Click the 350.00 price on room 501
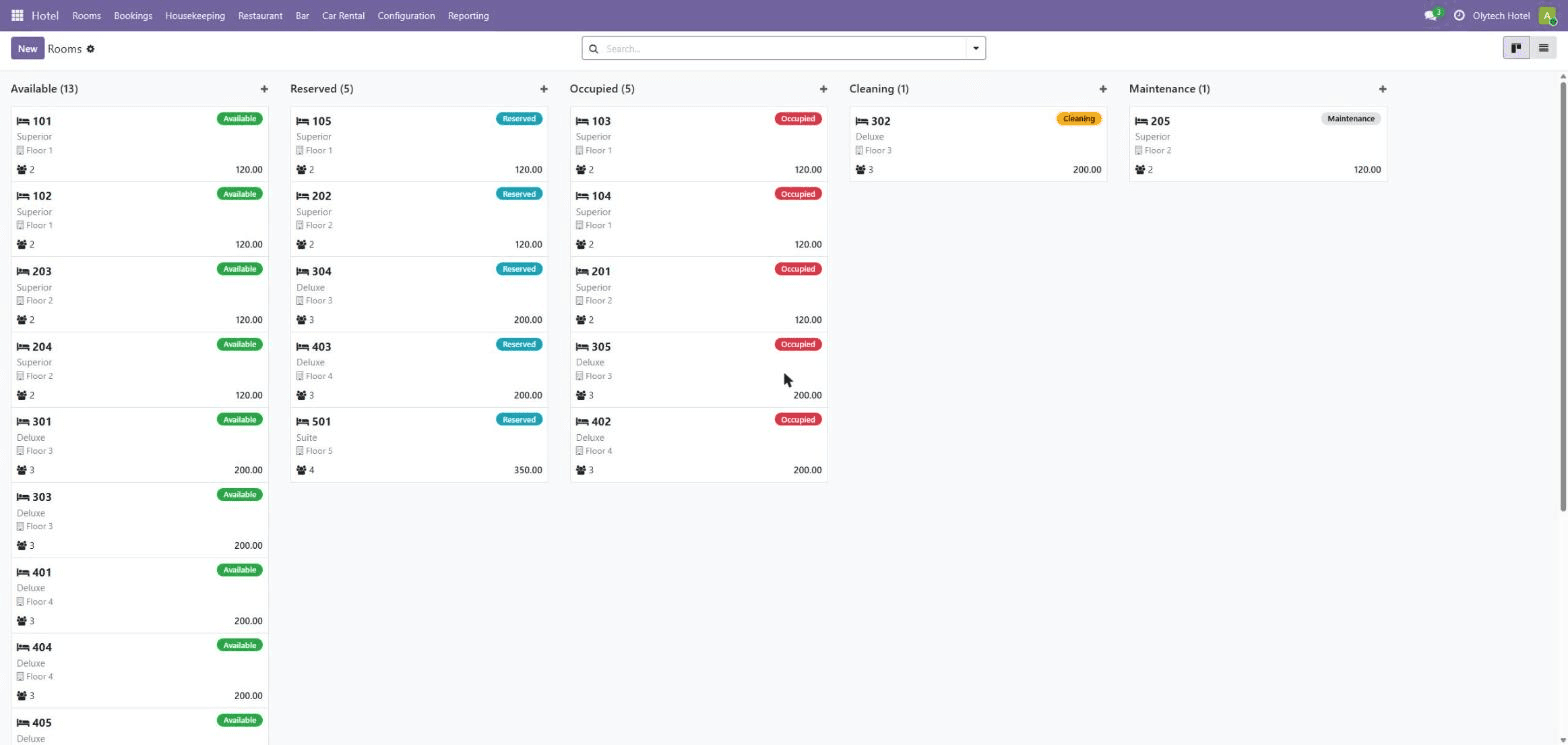 (528, 471)
